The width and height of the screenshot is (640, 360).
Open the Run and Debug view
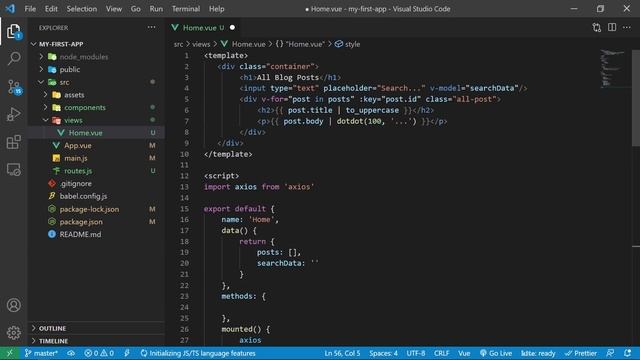[13, 114]
